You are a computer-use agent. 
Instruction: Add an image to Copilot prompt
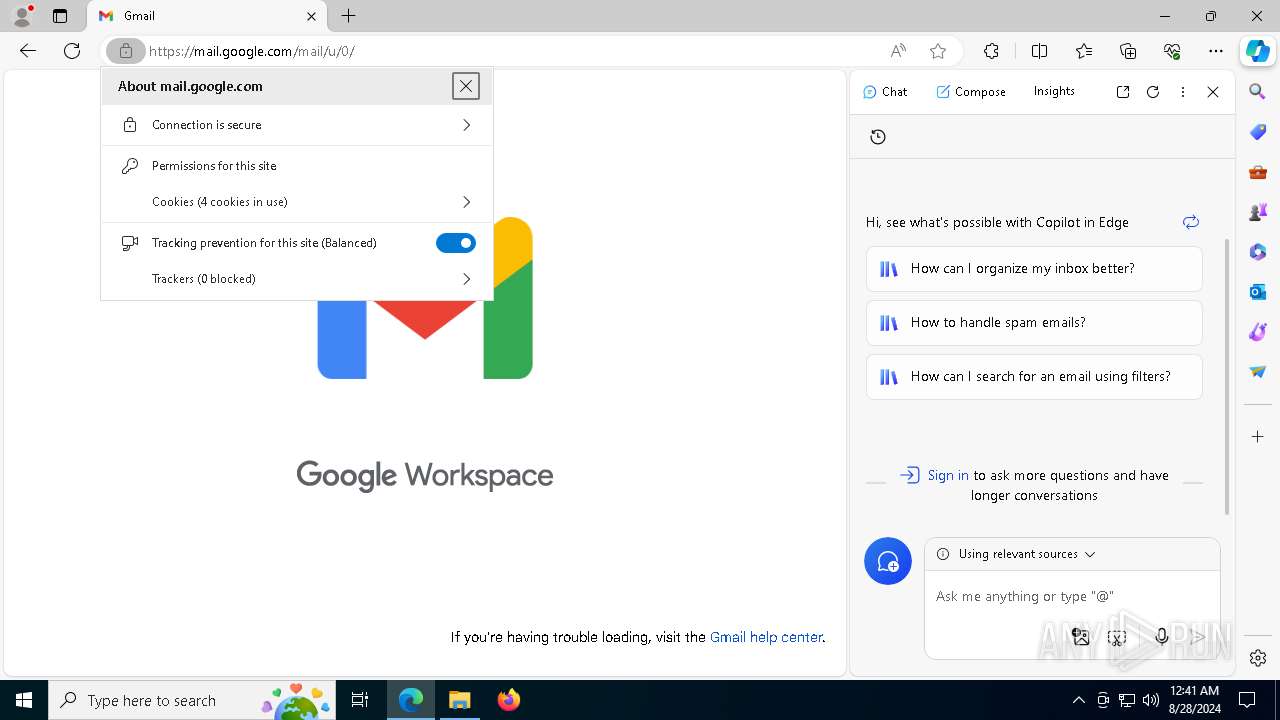coord(1080,637)
